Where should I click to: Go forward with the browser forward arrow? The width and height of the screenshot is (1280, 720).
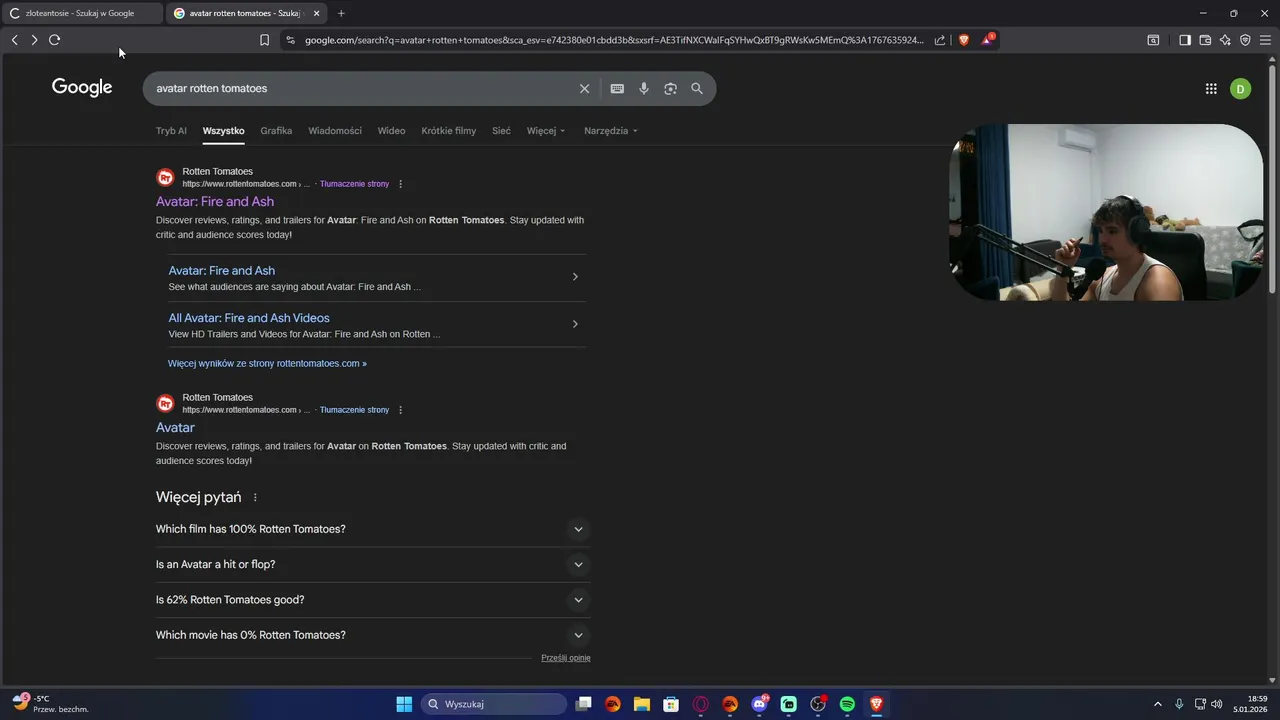34,40
